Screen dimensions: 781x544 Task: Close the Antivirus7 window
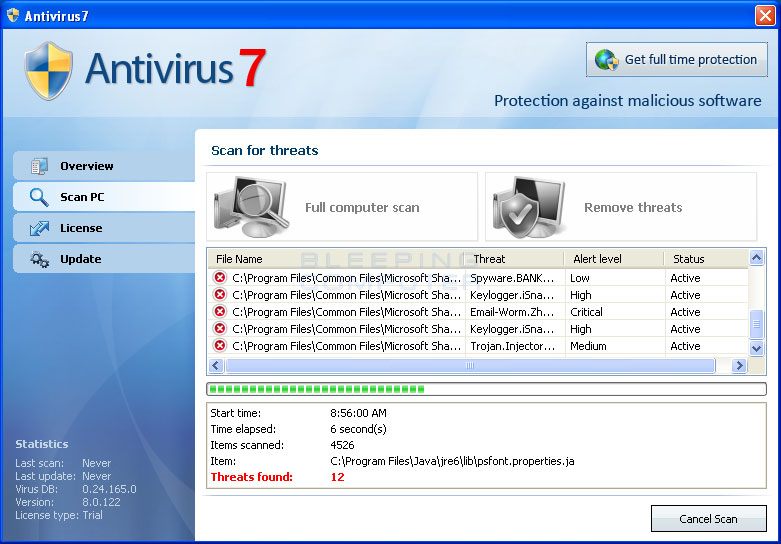pyautogui.click(x=765, y=15)
